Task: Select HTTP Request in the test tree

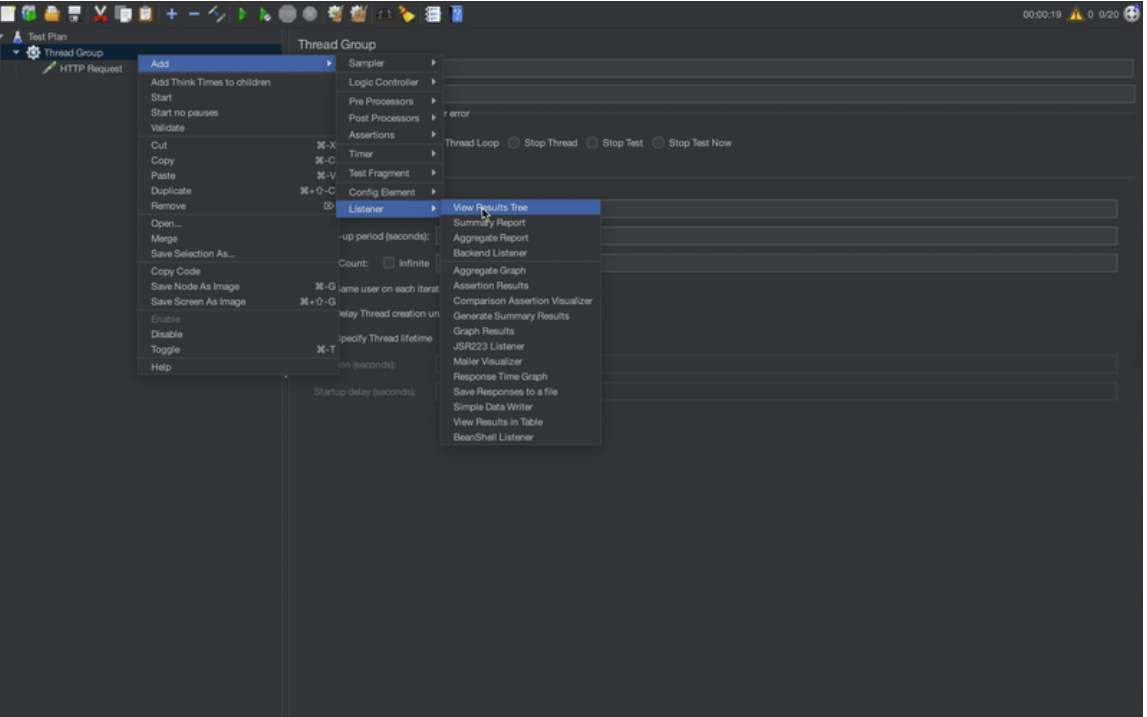Action: (90, 69)
